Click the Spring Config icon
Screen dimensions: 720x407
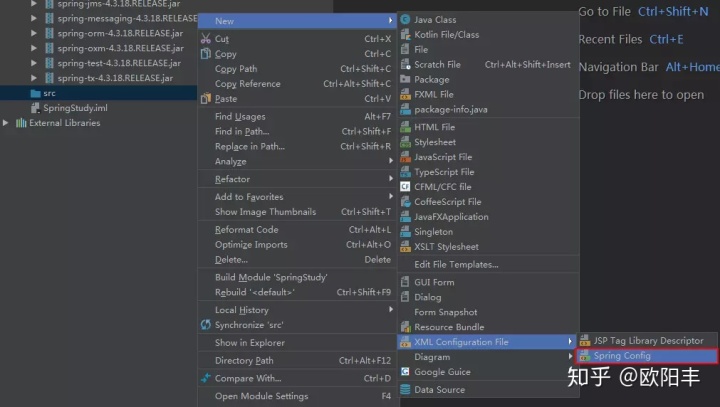click(x=585, y=356)
